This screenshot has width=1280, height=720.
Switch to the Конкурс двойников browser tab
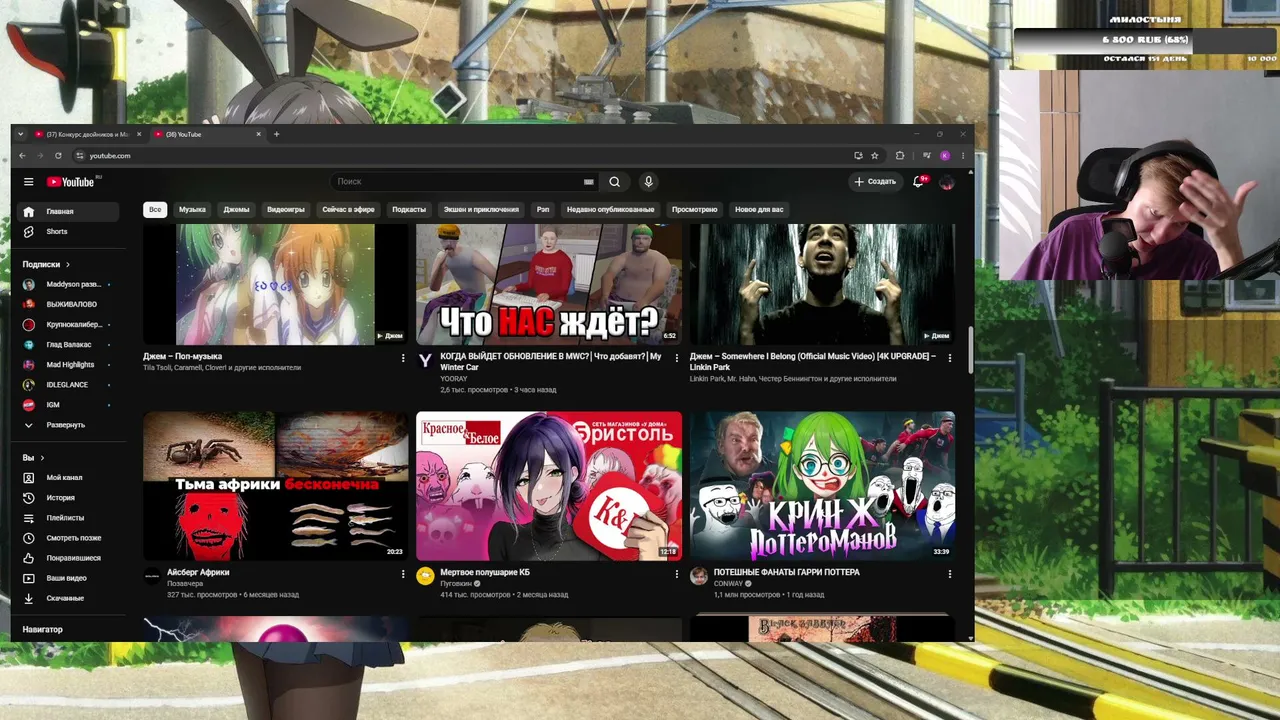tap(87, 134)
